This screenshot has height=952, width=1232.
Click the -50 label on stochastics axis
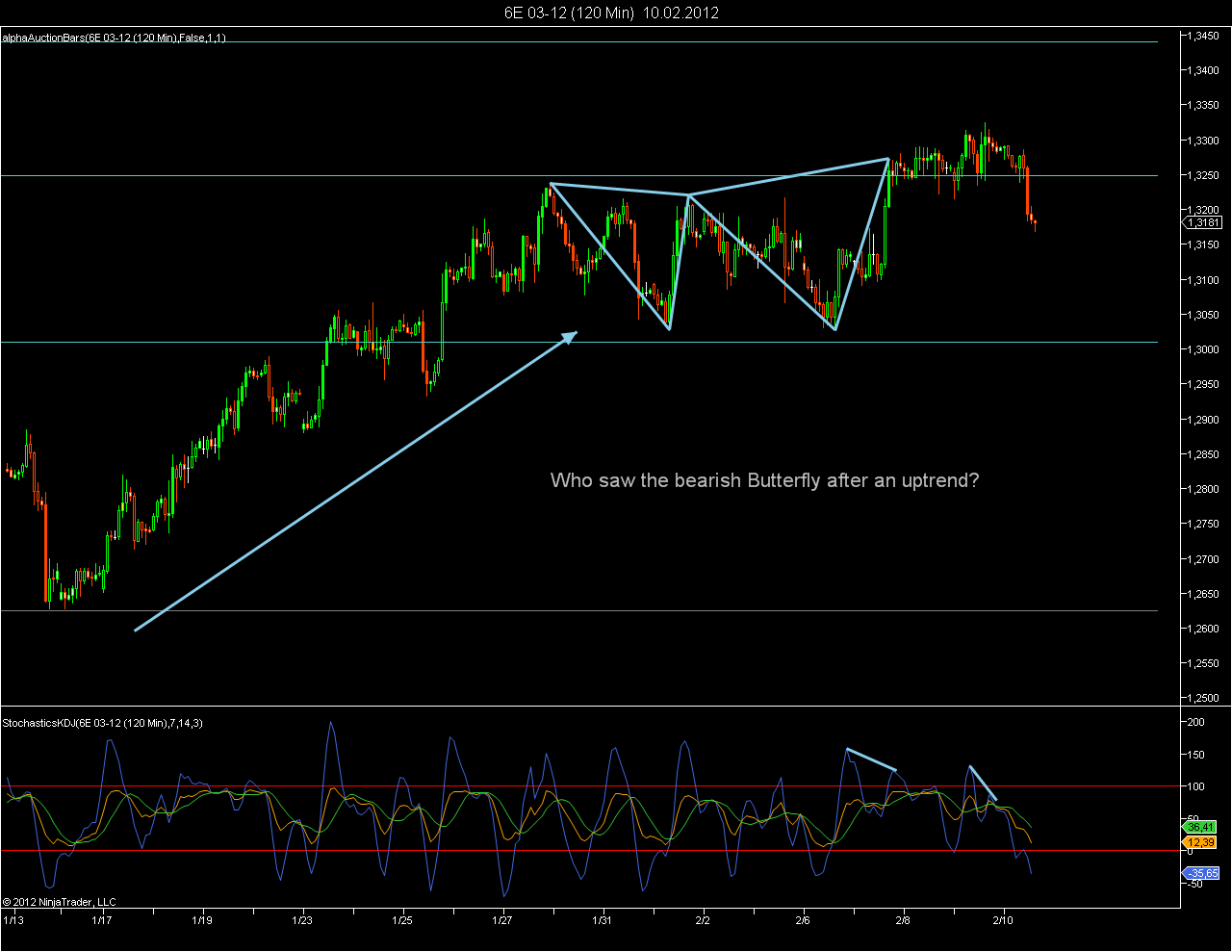tap(1194, 884)
